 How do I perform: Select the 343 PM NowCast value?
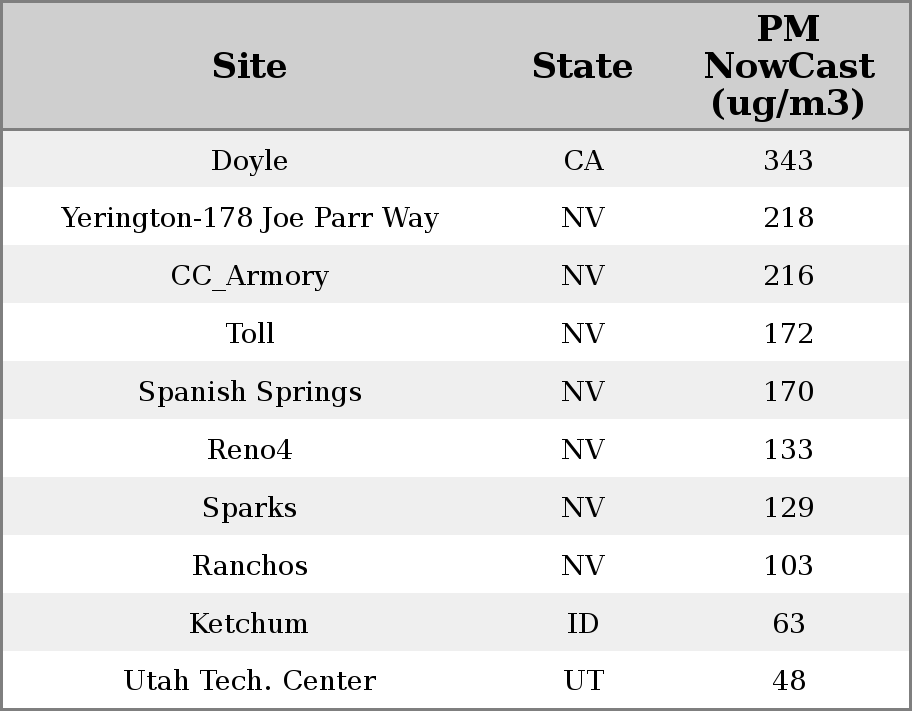pos(788,161)
